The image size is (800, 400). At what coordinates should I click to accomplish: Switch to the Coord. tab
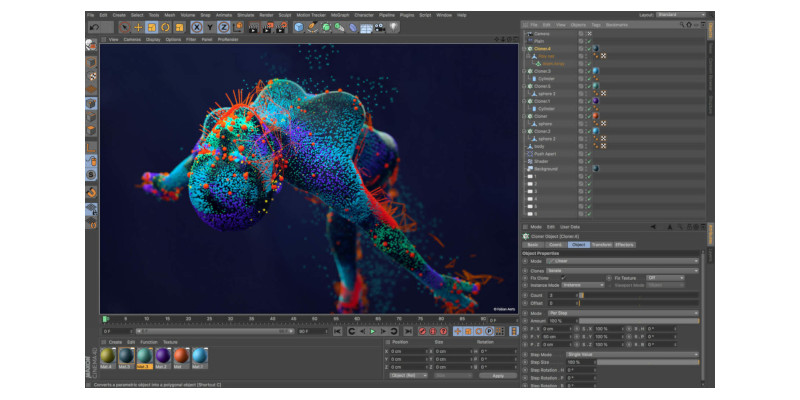(x=555, y=245)
